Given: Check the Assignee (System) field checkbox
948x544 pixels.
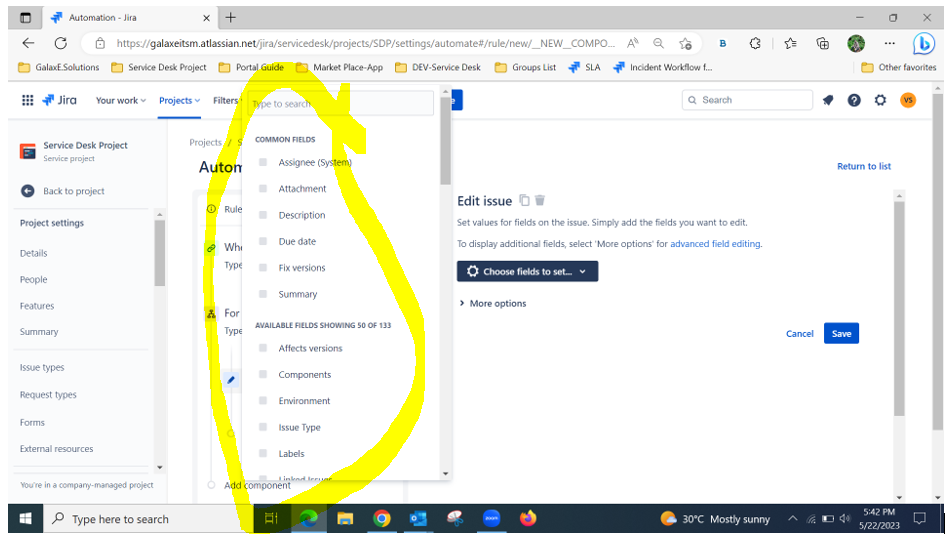Looking at the screenshot, I should 263,162.
